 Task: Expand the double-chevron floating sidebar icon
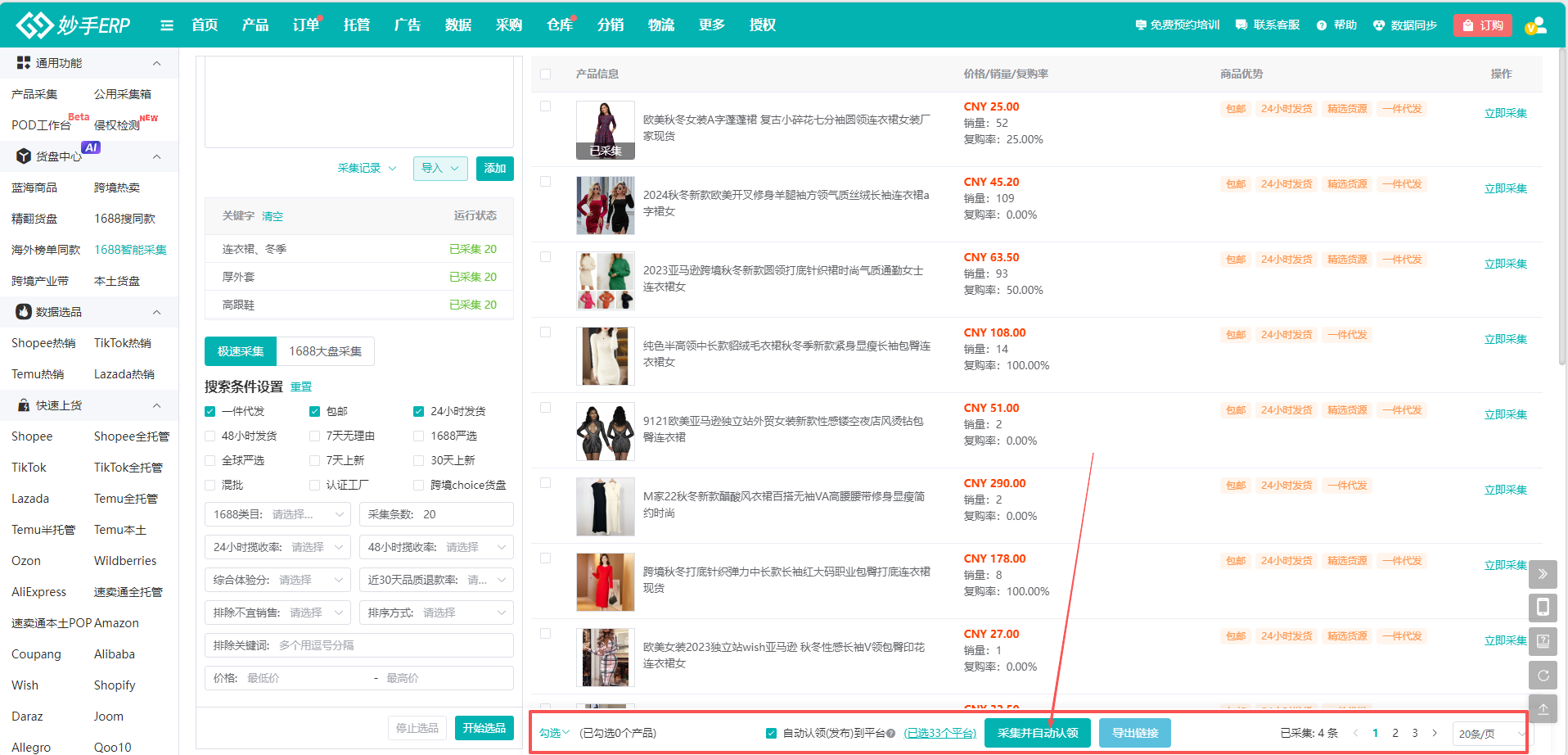coord(1543,574)
